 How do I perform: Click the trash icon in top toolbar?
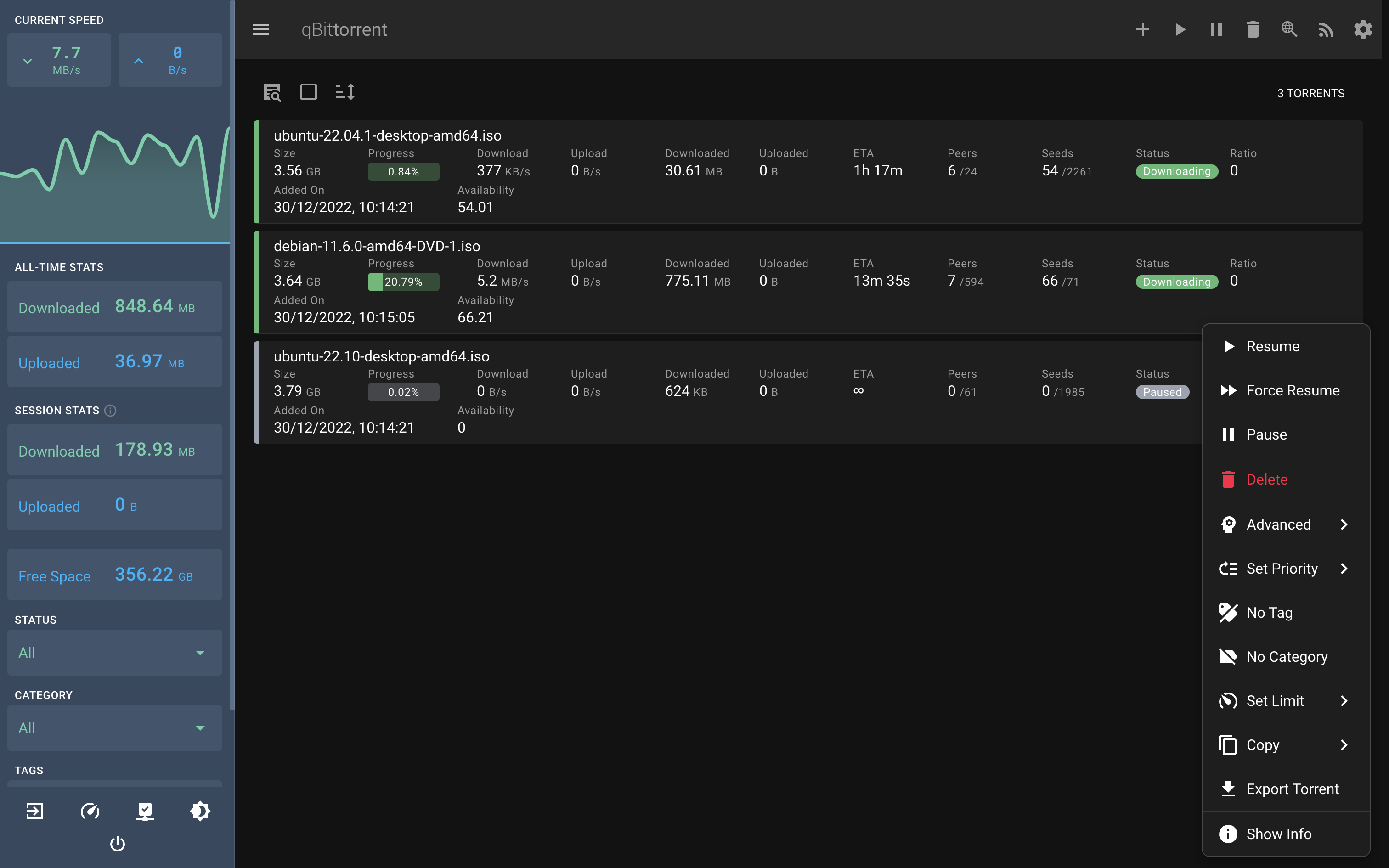coord(1253,29)
